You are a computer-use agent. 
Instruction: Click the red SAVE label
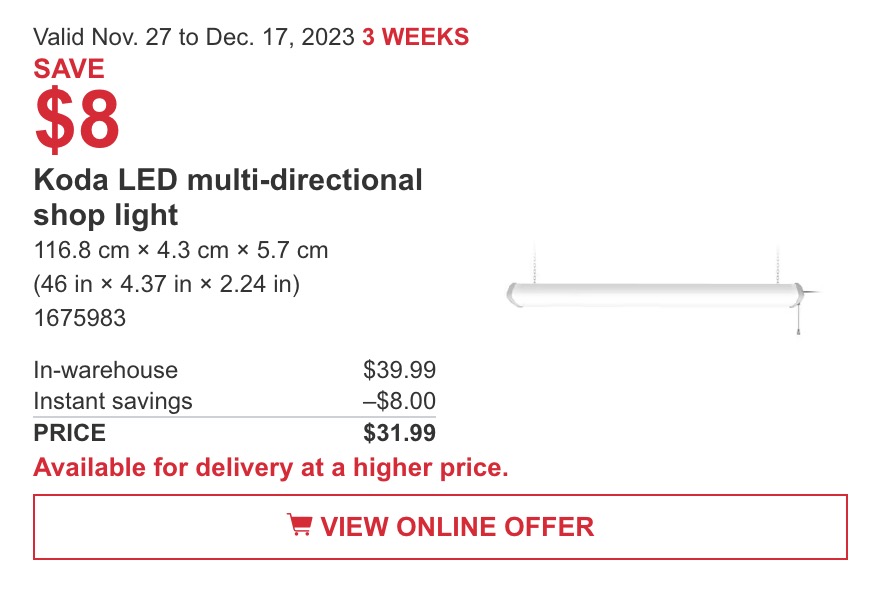click(x=69, y=69)
